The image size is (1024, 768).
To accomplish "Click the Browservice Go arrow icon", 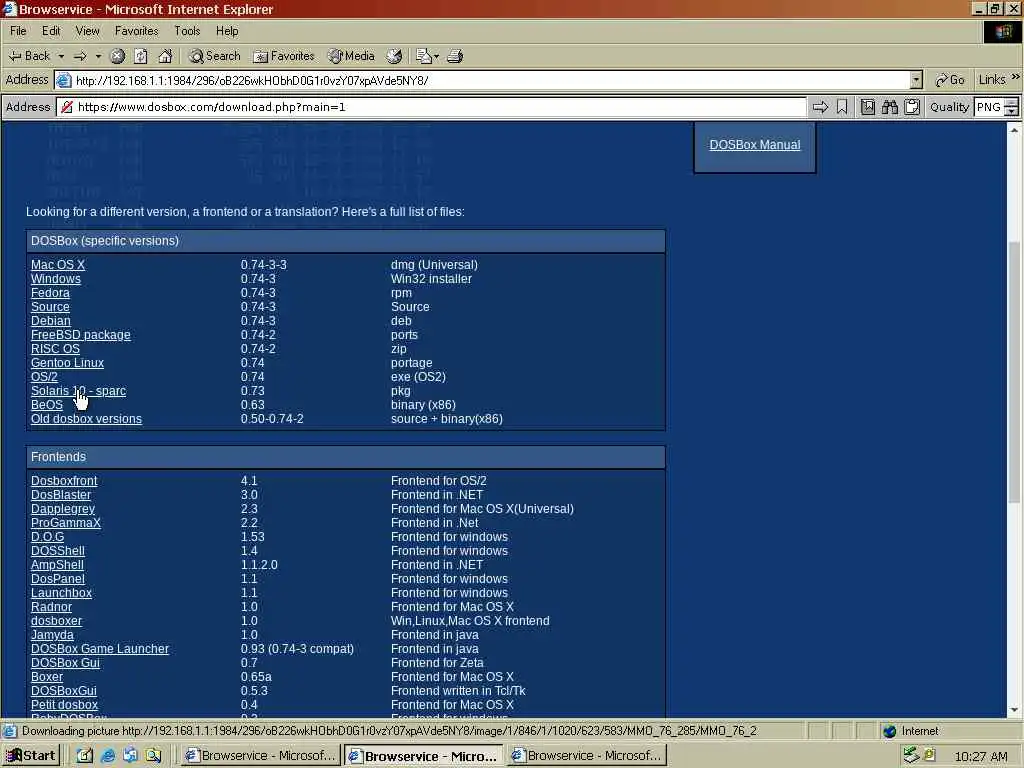I will pos(820,107).
